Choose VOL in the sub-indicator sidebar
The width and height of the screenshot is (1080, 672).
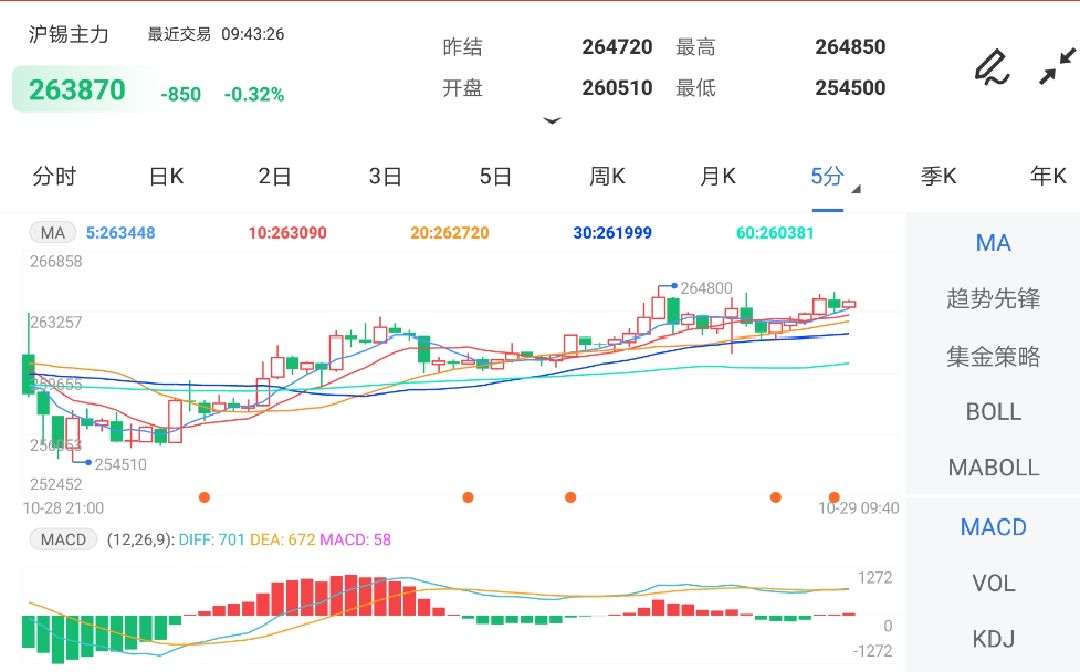993,583
